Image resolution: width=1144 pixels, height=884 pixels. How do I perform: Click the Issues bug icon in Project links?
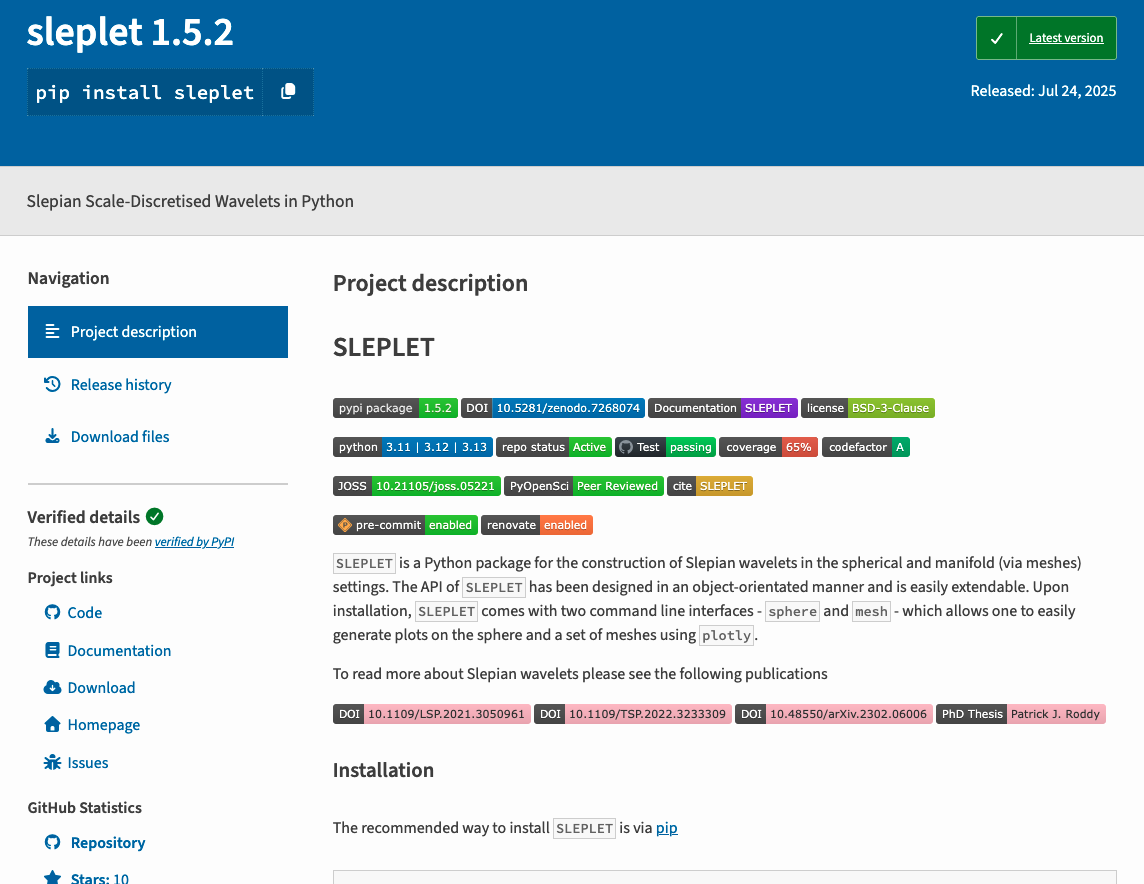coord(51,762)
